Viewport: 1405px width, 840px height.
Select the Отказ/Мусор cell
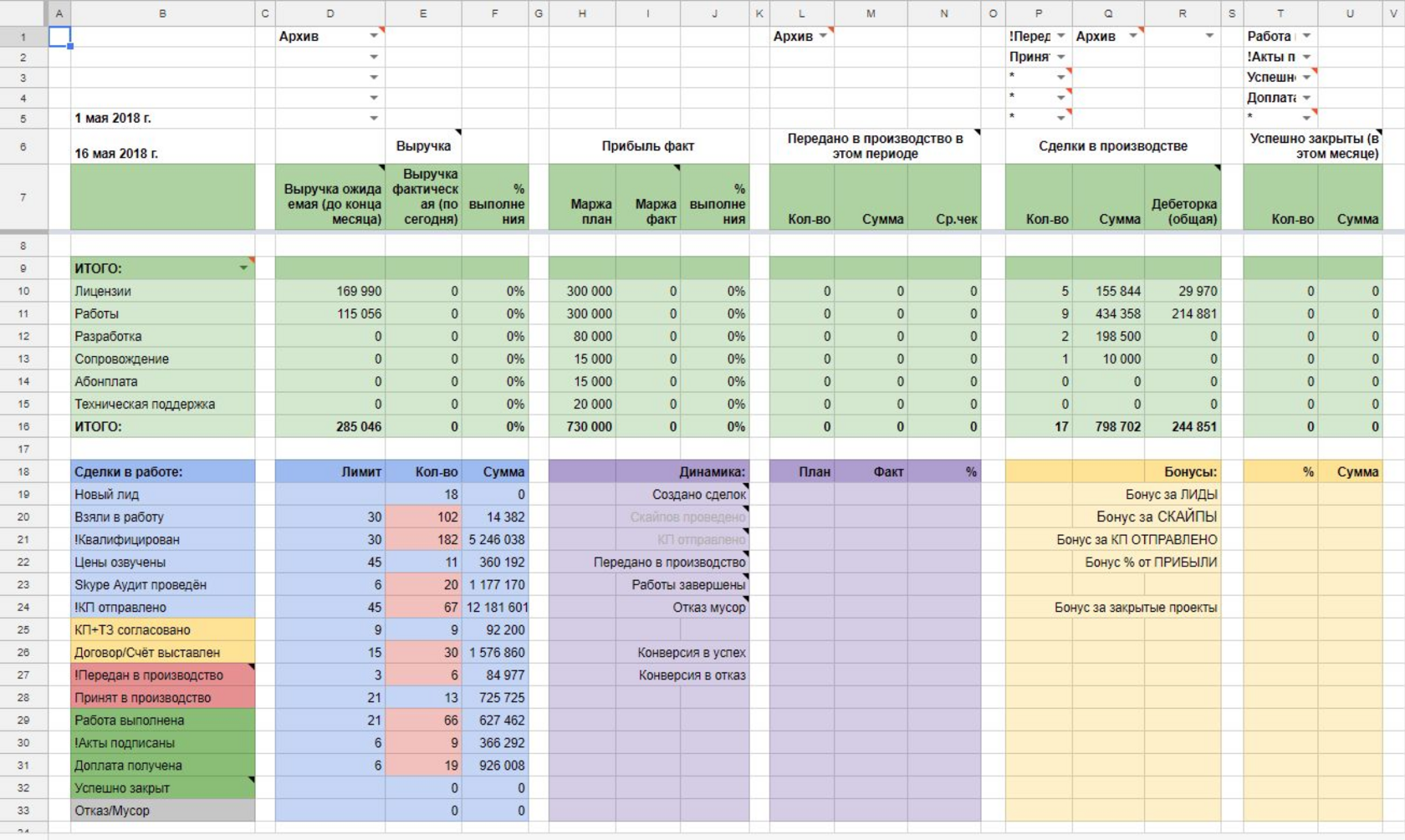(x=162, y=810)
